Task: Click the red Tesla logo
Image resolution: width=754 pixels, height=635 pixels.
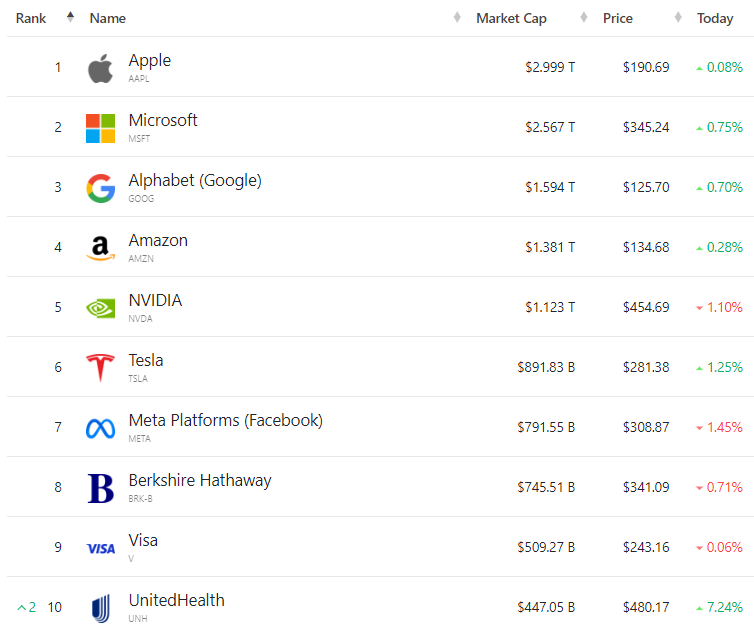Action: pyautogui.click(x=100, y=368)
